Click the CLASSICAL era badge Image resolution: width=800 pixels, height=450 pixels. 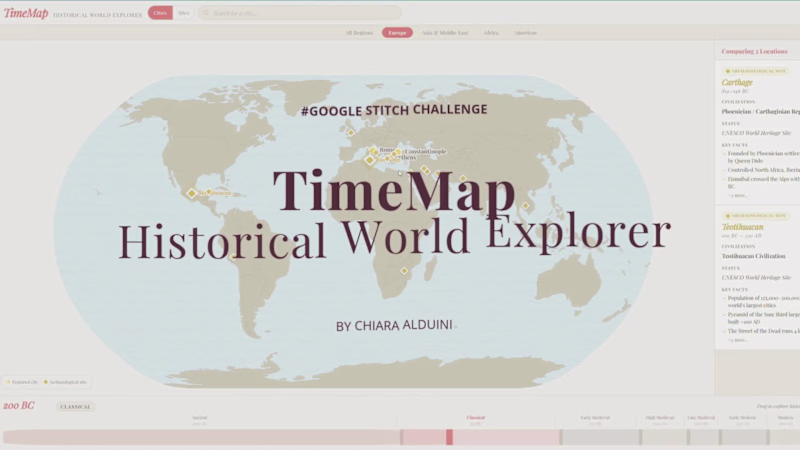tap(75, 407)
